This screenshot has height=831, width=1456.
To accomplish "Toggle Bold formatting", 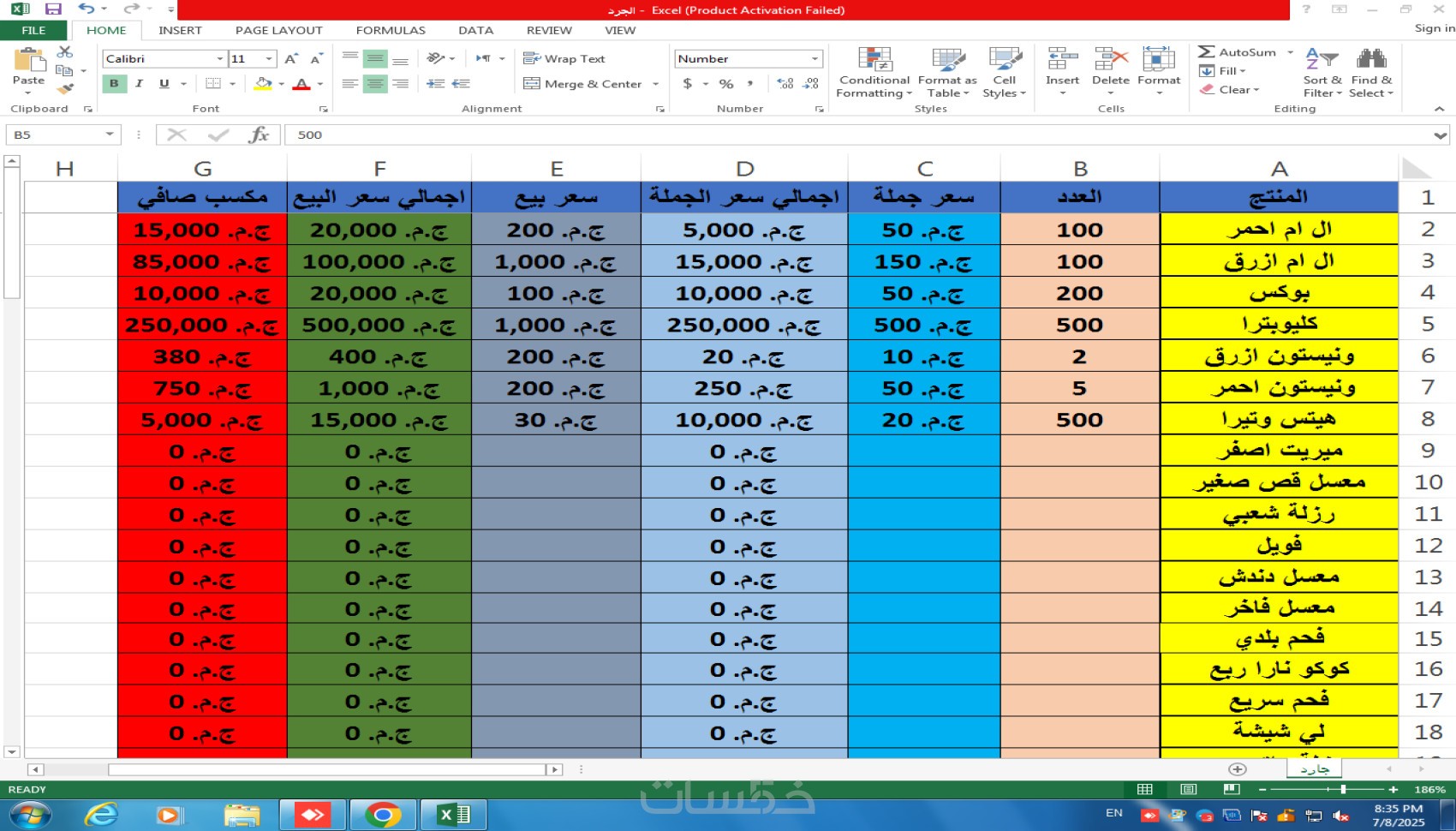I will [x=114, y=84].
